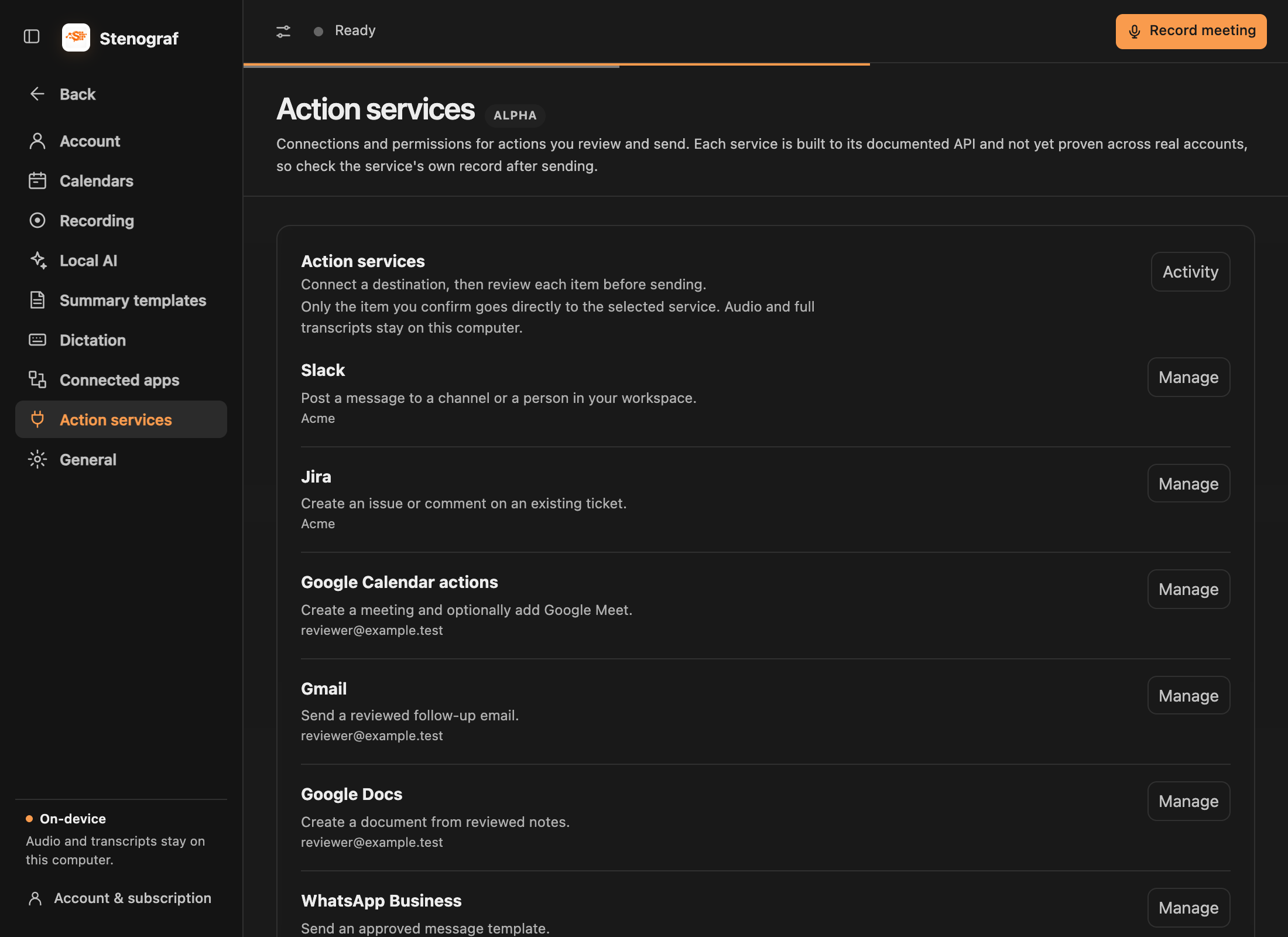Open Summary templates section
Screen dimensions: 1288x937
tap(121, 300)
